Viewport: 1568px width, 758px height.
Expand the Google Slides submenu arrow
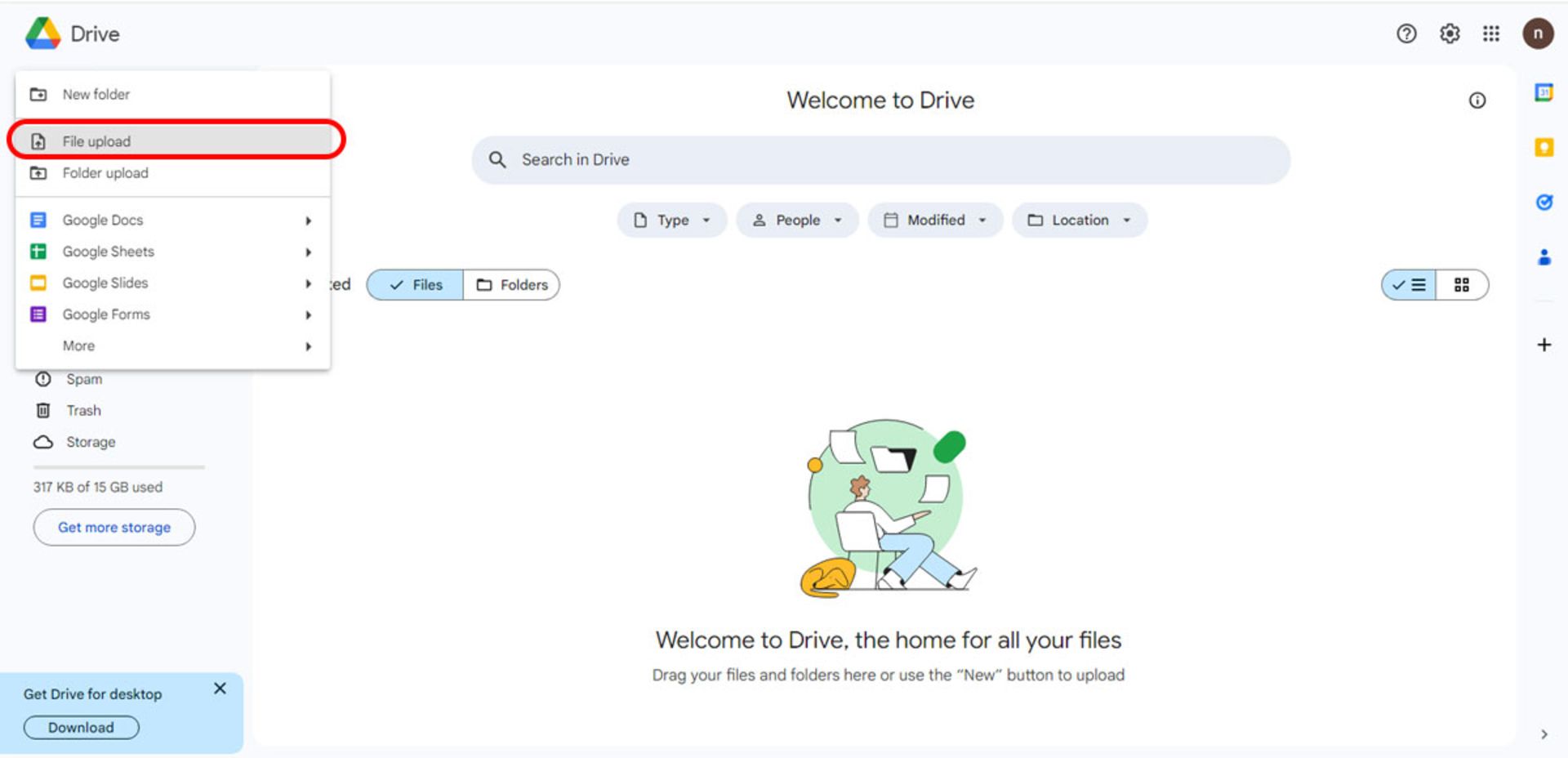(309, 283)
